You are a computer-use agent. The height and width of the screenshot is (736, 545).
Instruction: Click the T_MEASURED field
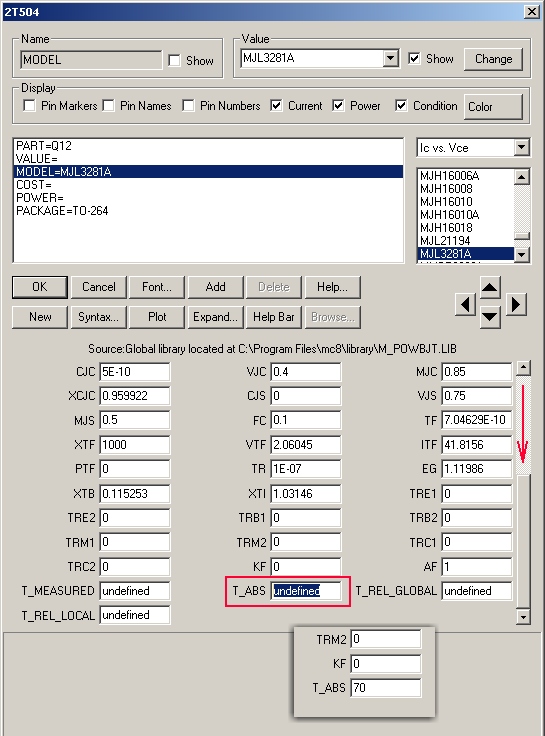(135, 590)
